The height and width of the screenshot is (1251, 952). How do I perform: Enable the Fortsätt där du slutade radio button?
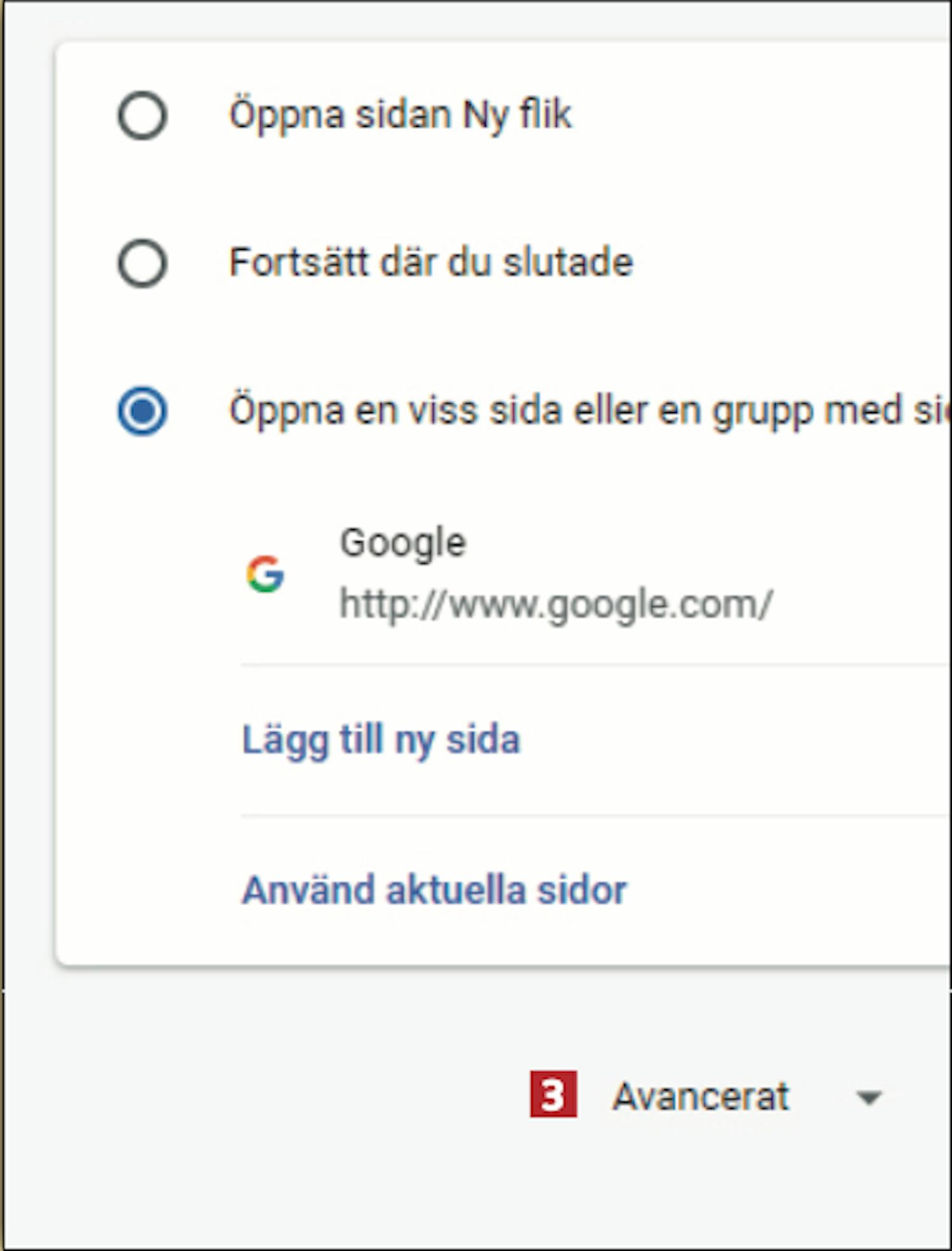click(142, 263)
